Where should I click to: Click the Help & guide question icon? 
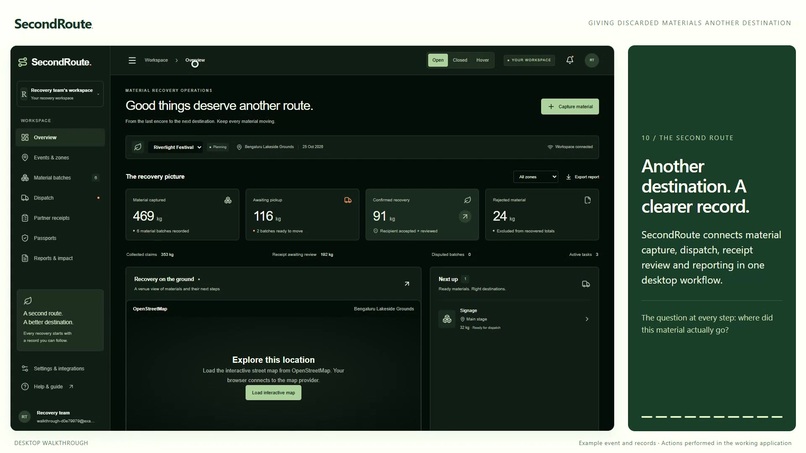pos(25,387)
